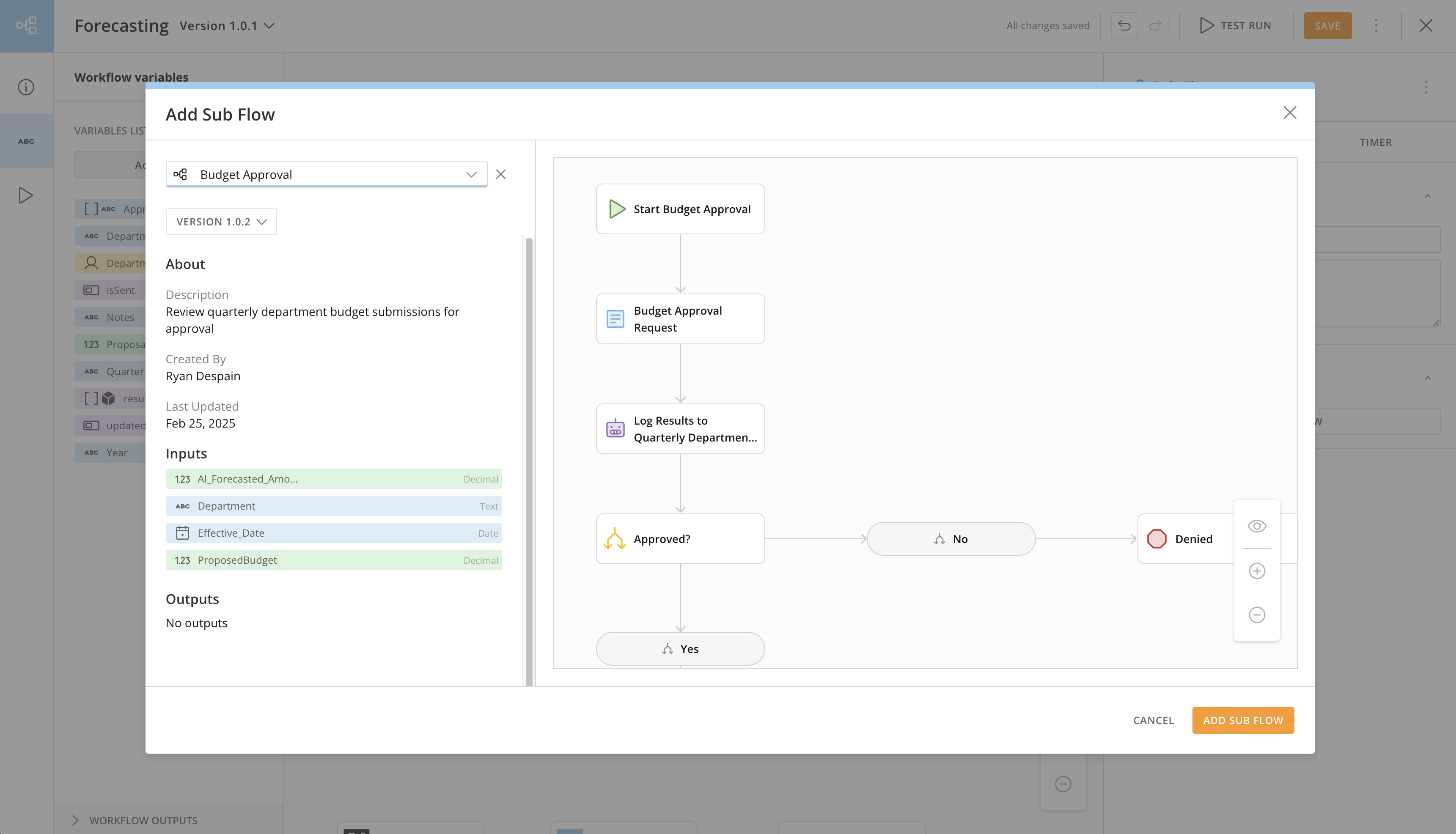The image size is (1456, 834).
Task: Click the Start Budget Approval play icon
Action: (616, 209)
